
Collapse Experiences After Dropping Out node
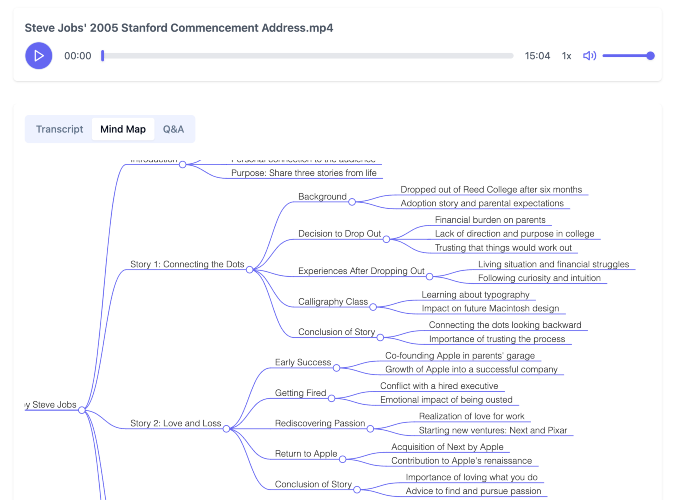[x=429, y=276]
